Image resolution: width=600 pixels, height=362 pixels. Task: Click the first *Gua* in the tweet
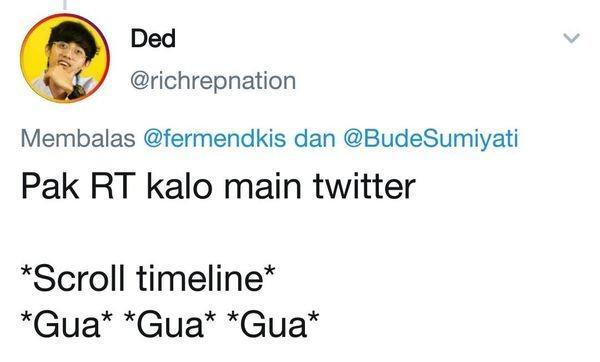pos(67,324)
